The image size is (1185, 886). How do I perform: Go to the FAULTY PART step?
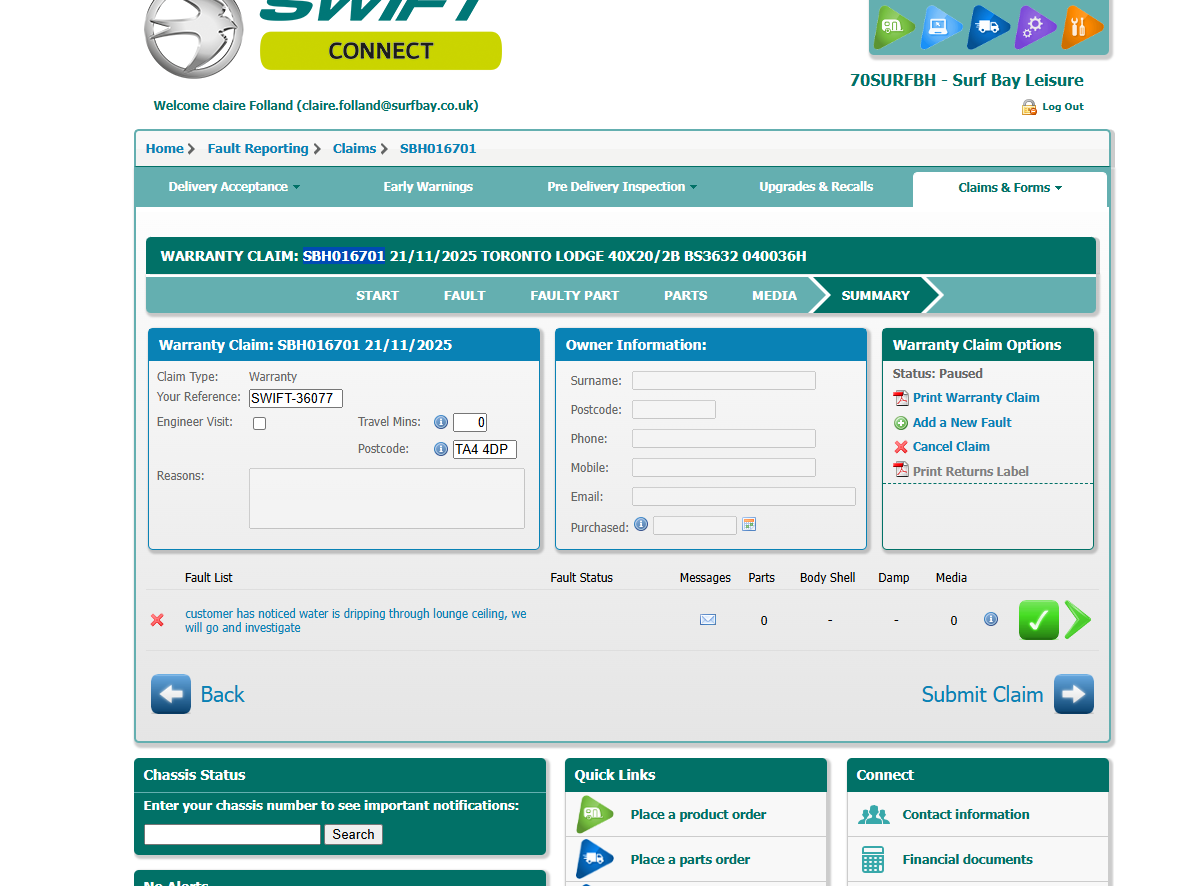(574, 296)
